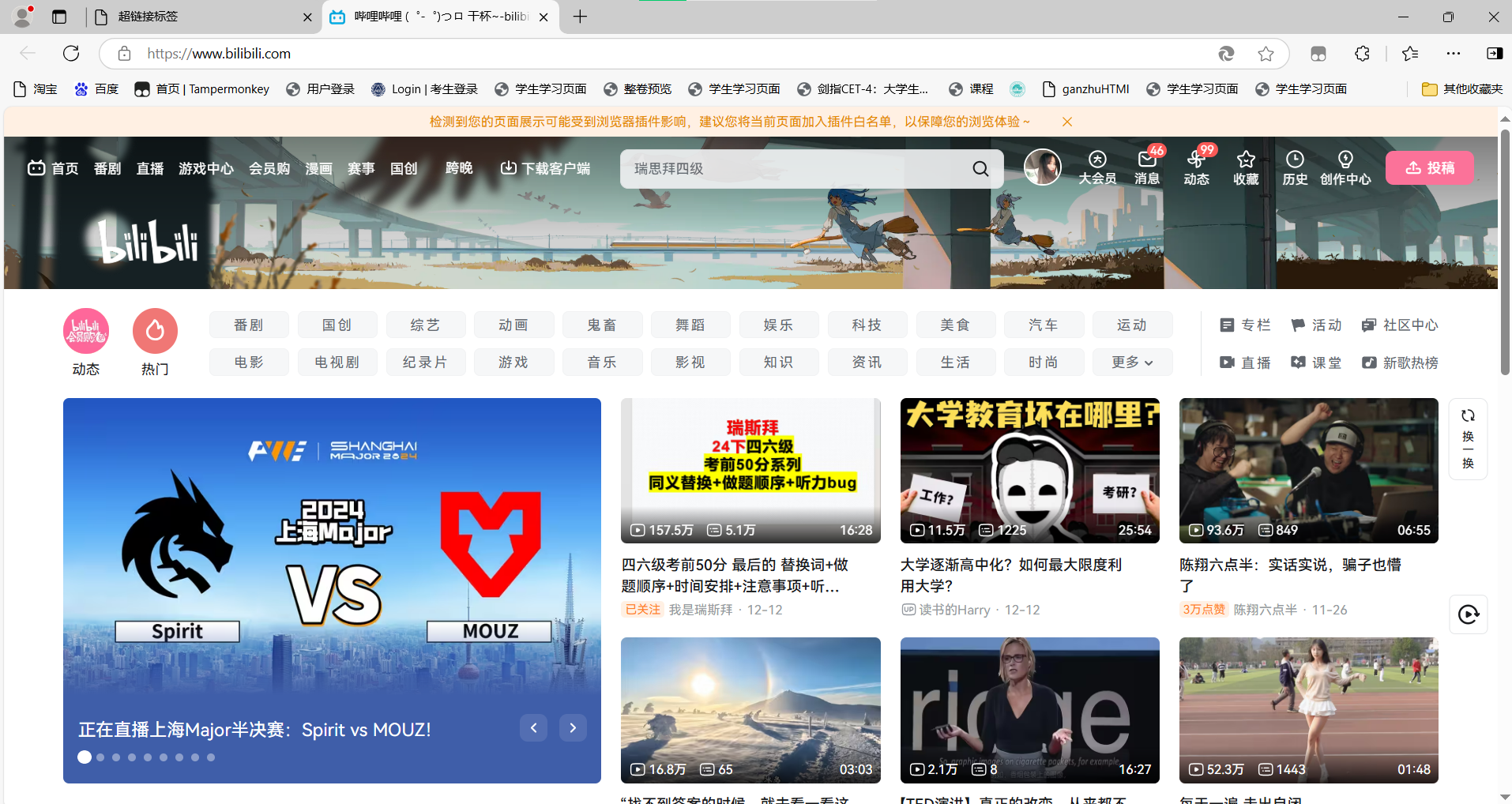Click the 投稿 upload button
Viewport: 1512px width, 804px height.
point(1430,167)
